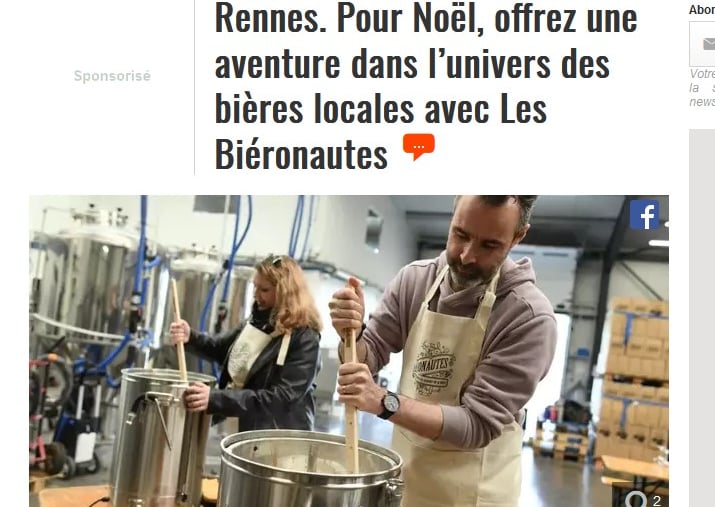Open the photo zoom magnifier icon
Screen dimensions: 715x507
click(x=637, y=500)
